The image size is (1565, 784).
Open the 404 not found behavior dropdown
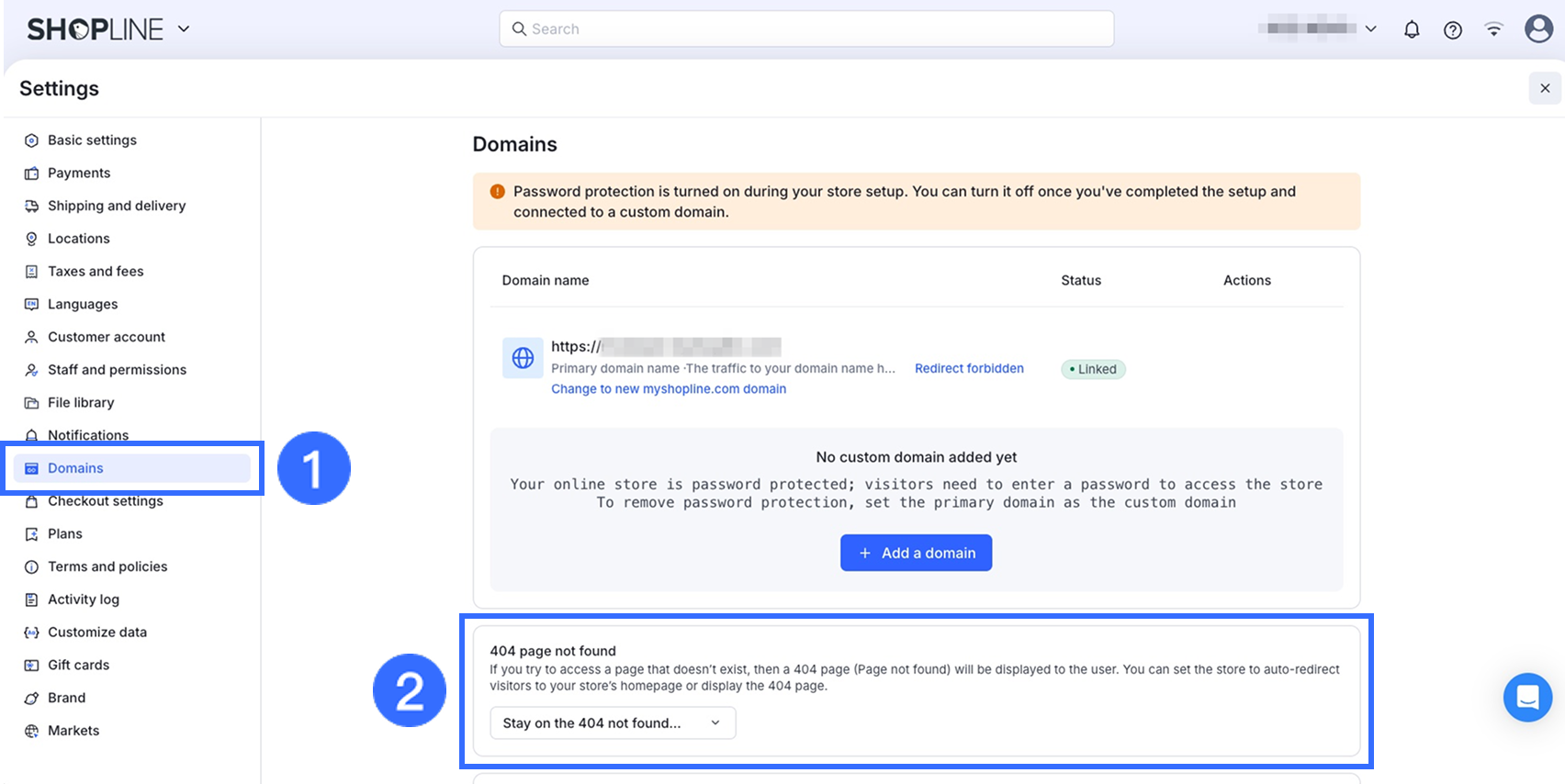click(613, 723)
